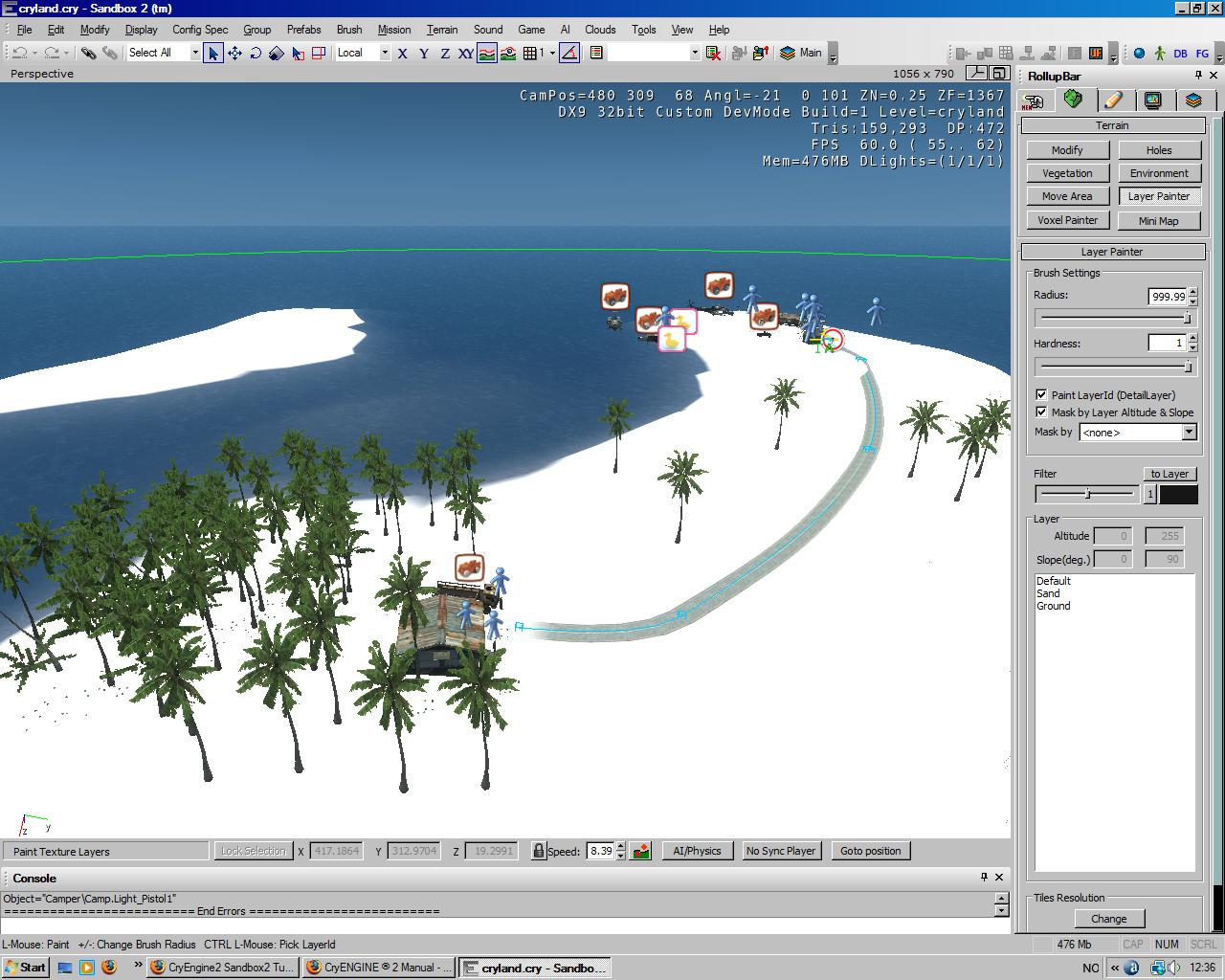Uncheck Mask by Layer Altitude & Slope
The width and height of the screenshot is (1225, 980).
tap(1041, 412)
